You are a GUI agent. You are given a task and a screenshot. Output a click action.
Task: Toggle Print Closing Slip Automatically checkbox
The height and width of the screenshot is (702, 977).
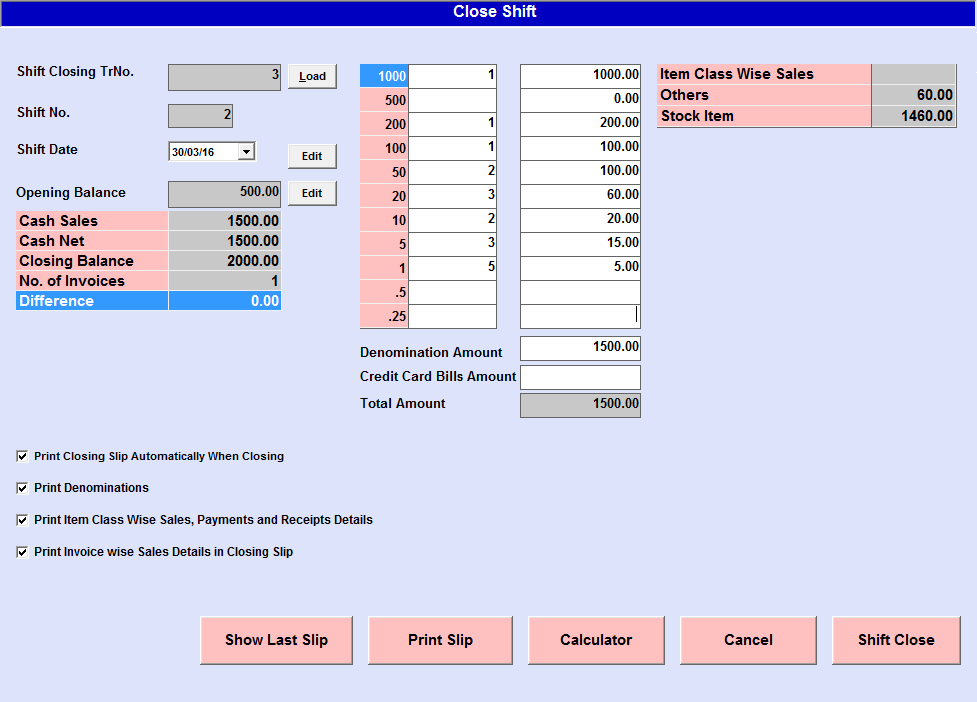23,456
